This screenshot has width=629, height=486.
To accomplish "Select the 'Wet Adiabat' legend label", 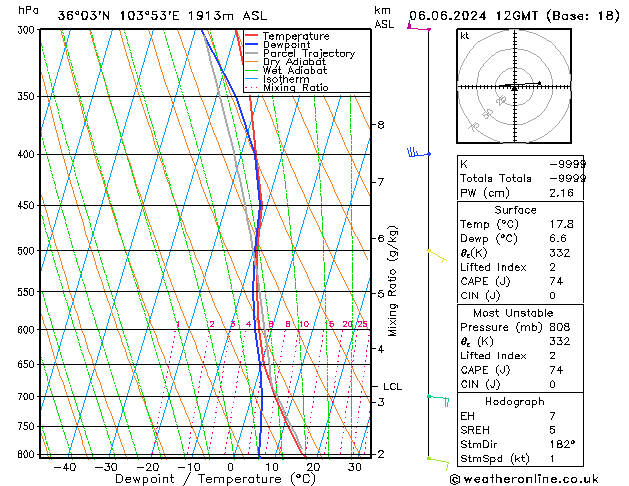I will pos(295,71).
